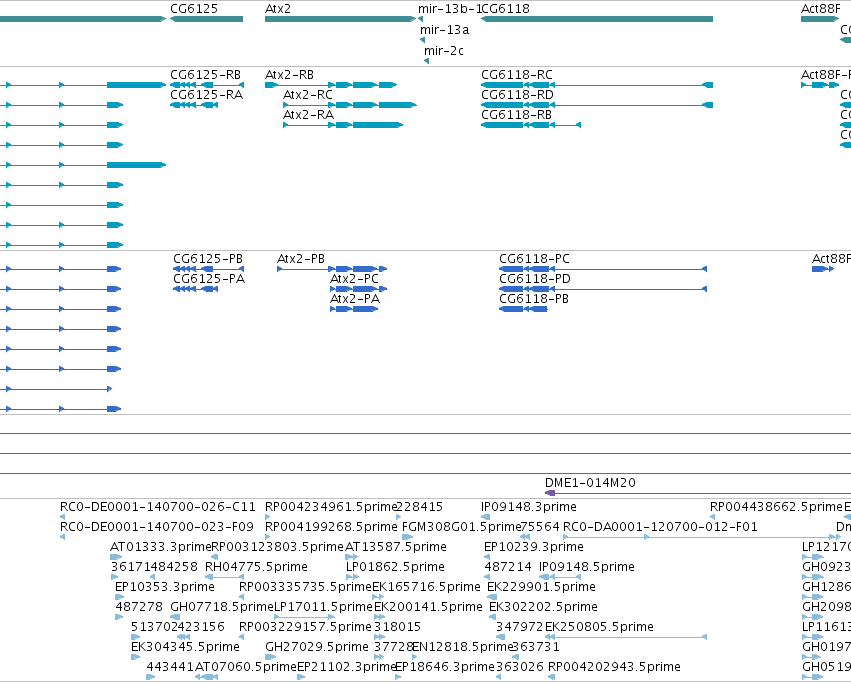Image resolution: width=851 pixels, height=682 pixels.
Task: Select RC0-DE0001-140700-026-C11 label
Action: point(157,507)
